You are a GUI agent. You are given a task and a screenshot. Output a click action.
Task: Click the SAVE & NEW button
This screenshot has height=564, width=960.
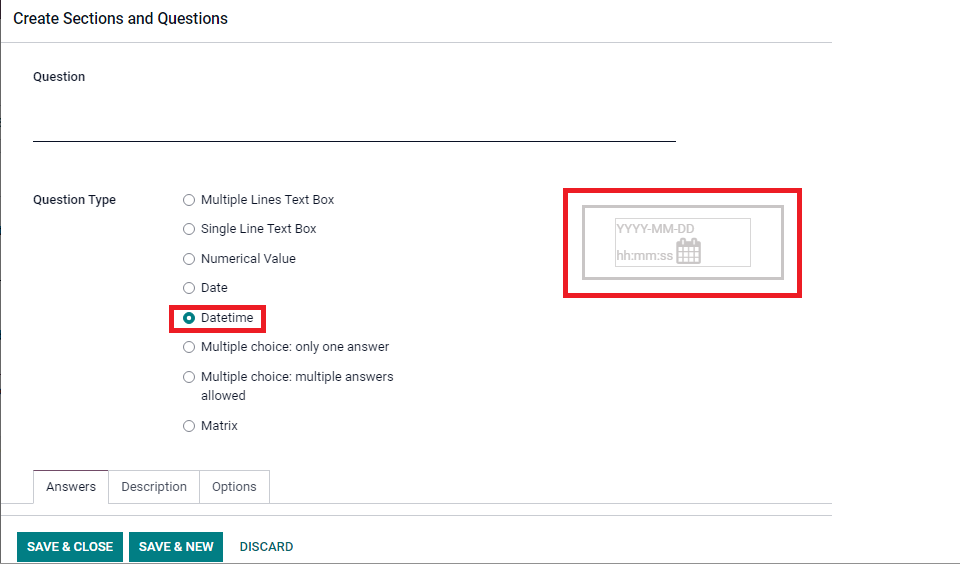point(176,546)
